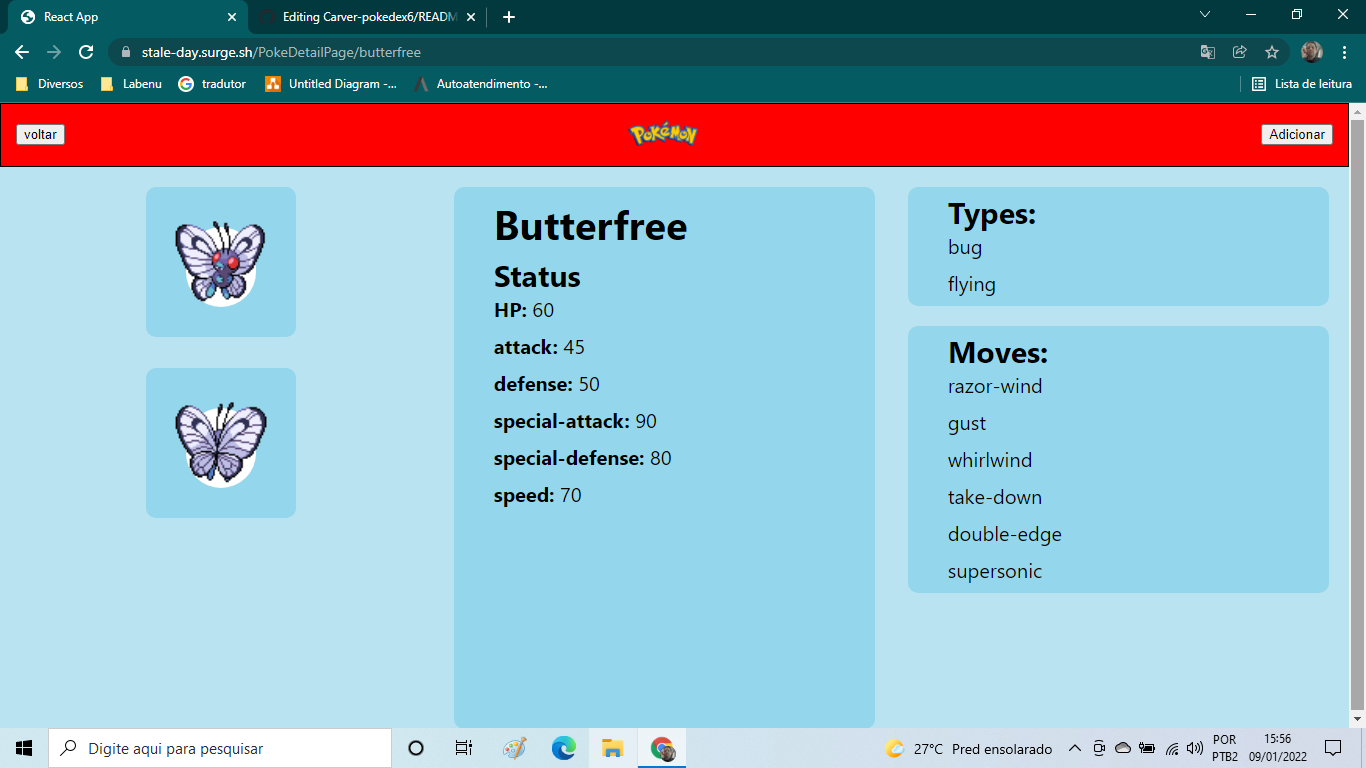Click the speed: 70 stat
1366x768 pixels.
(537, 496)
